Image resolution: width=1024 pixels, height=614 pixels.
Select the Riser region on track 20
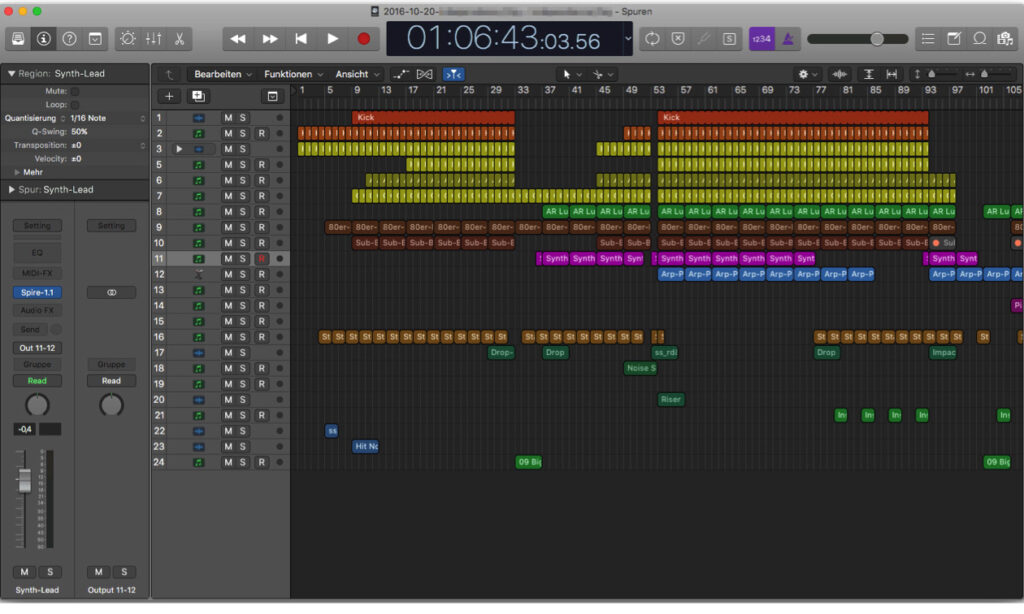pos(671,400)
